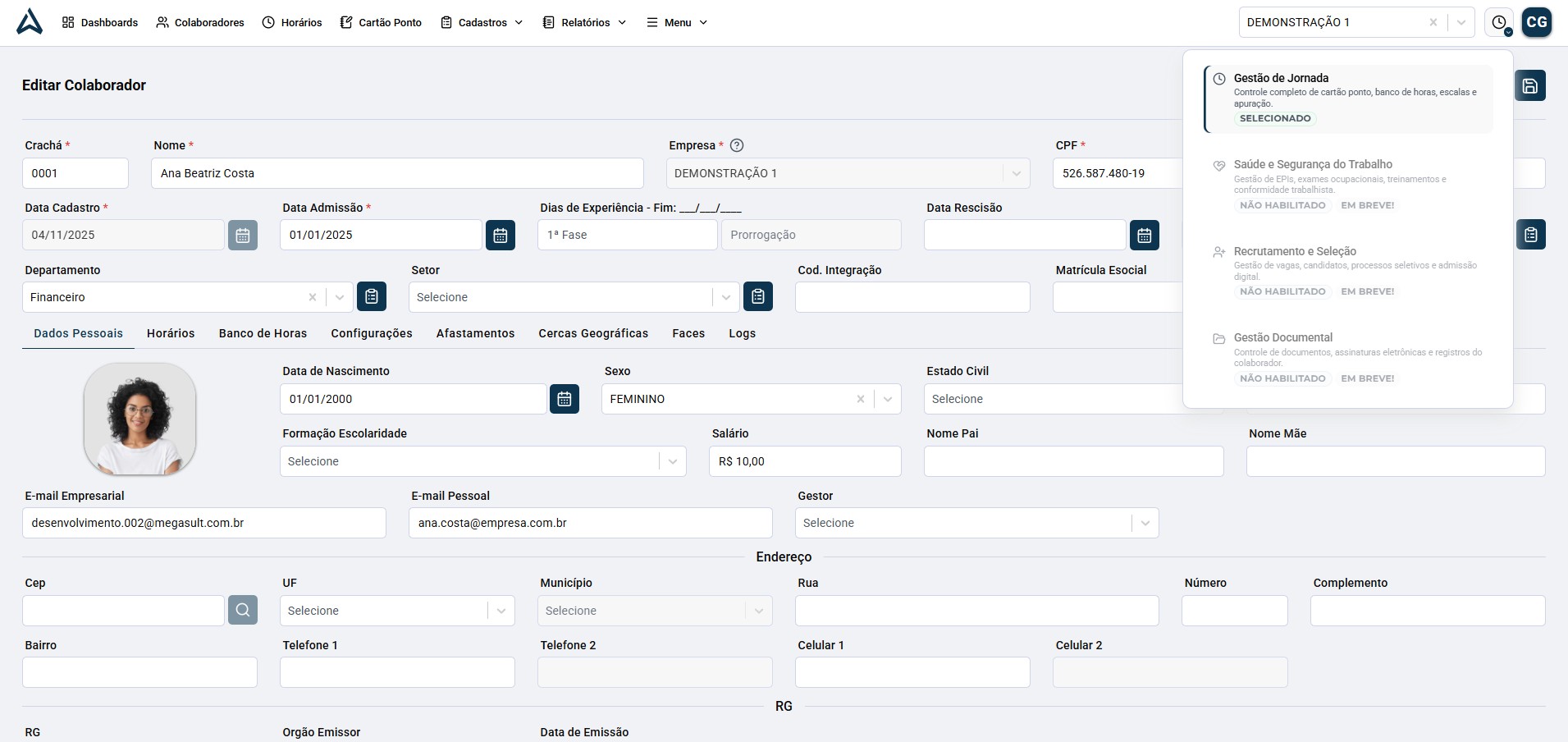Open the Logs tab
This screenshot has height=742, width=1568.
742,333
